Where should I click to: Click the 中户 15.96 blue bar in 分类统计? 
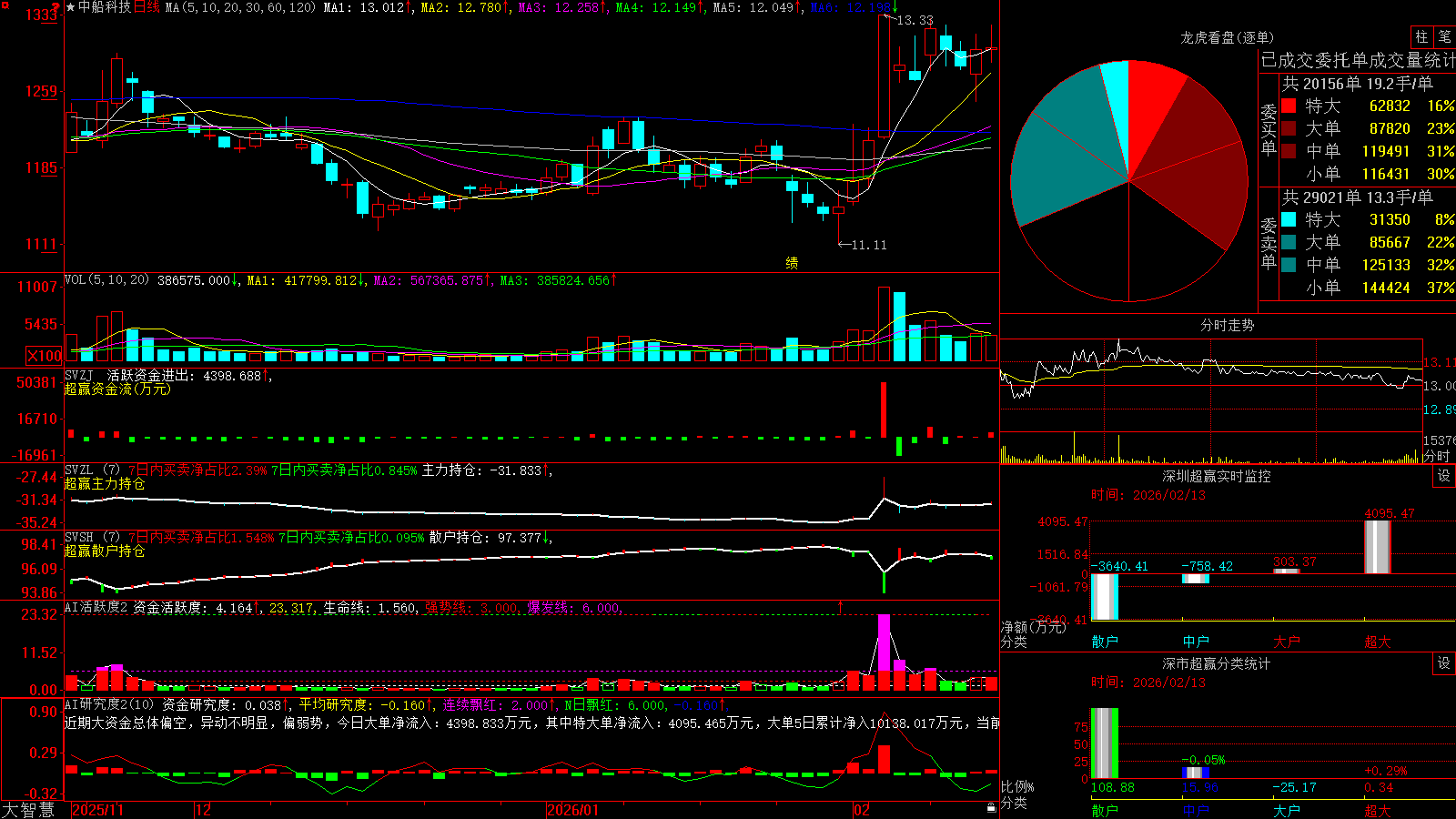tap(1196, 773)
